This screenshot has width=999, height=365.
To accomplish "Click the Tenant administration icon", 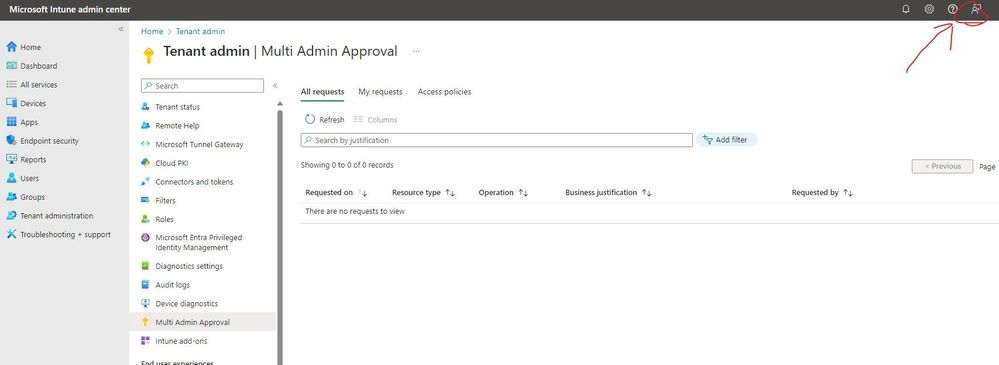I will [x=11, y=215].
